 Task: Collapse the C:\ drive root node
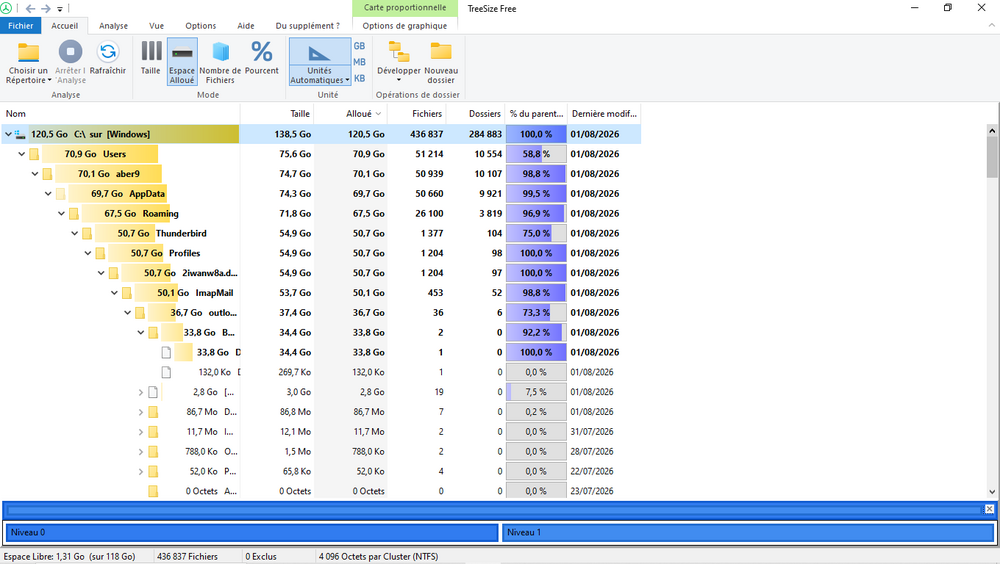8,134
